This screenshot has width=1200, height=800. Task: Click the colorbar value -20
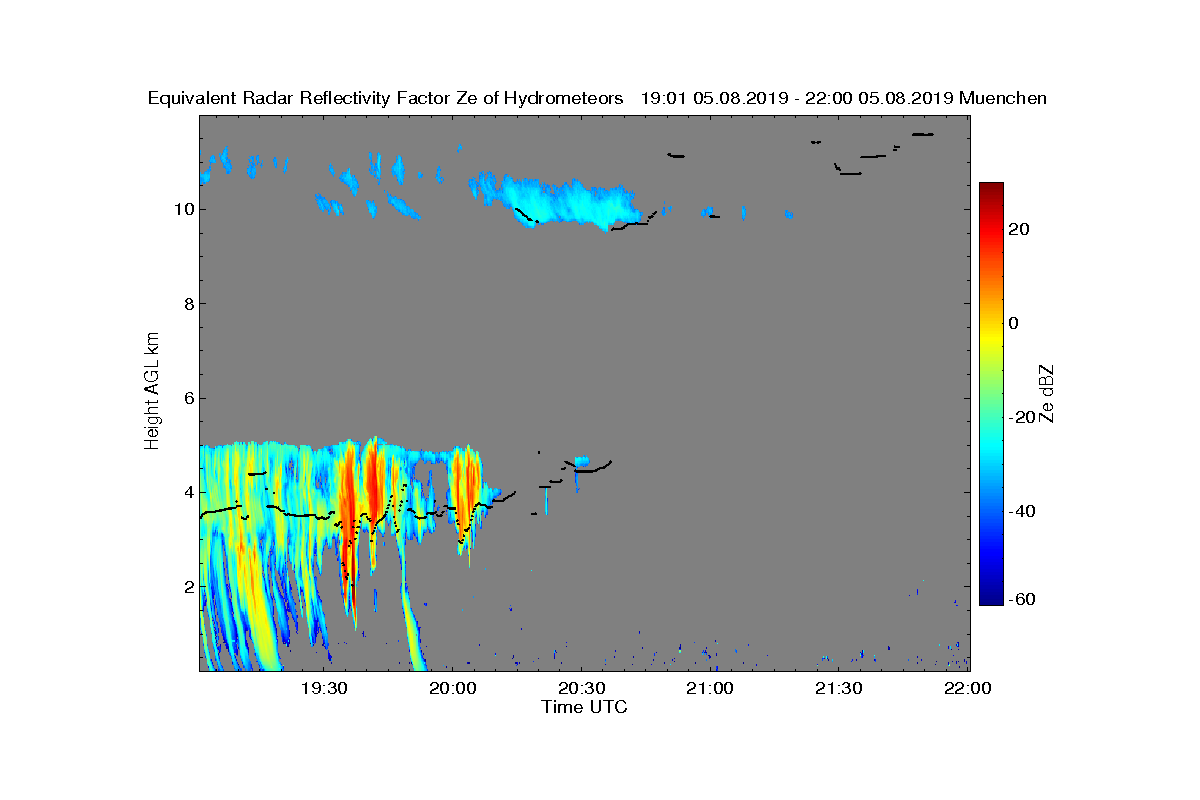(x=1020, y=418)
